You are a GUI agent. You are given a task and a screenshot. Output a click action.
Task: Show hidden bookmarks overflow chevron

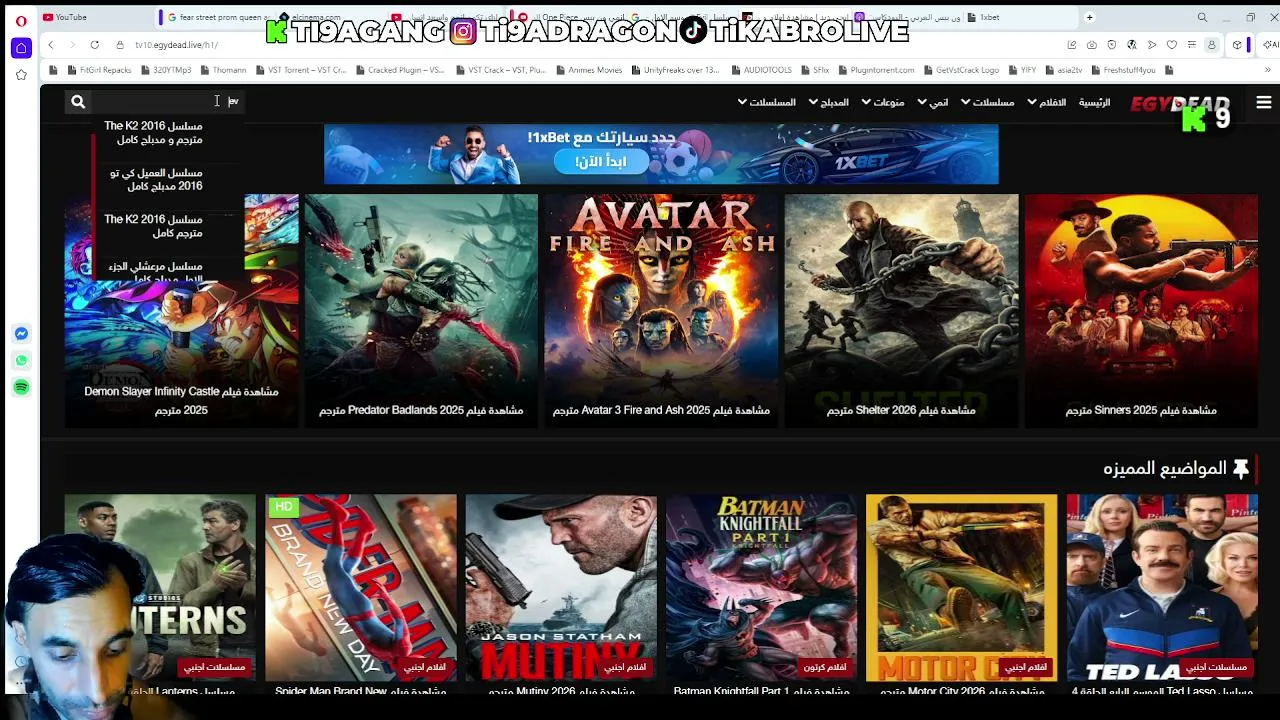[x=1270, y=70]
